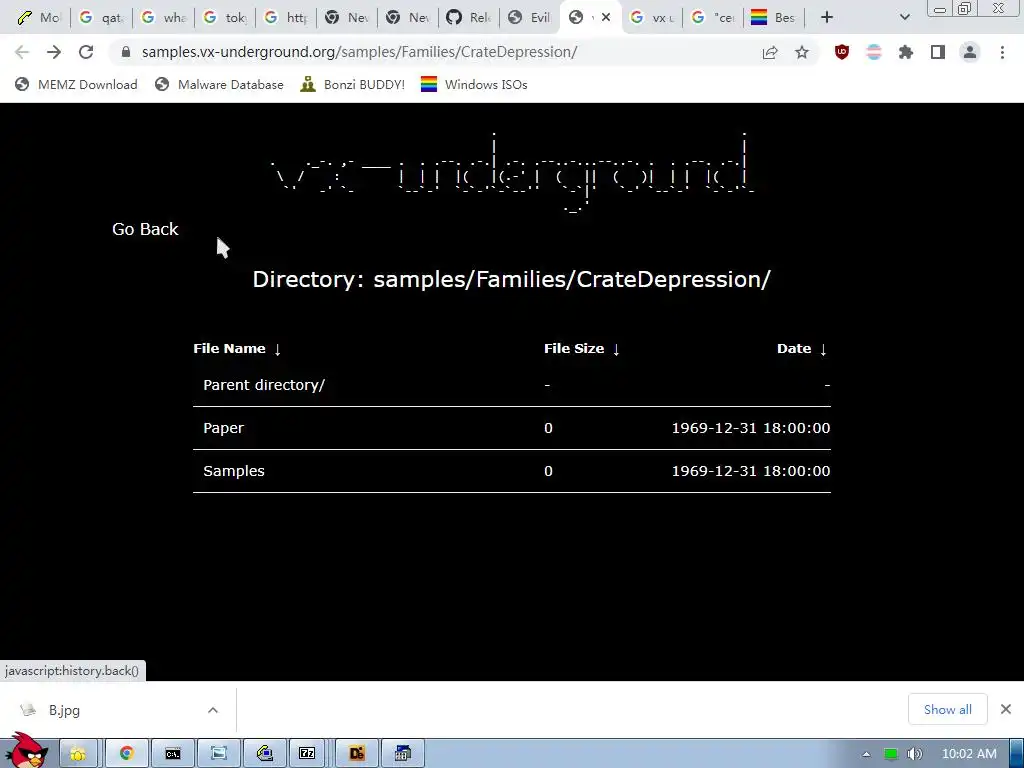Image resolution: width=1024 pixels, height=768 pixels.
Task: Show hidden system tray icons
Action: [867, 754]
